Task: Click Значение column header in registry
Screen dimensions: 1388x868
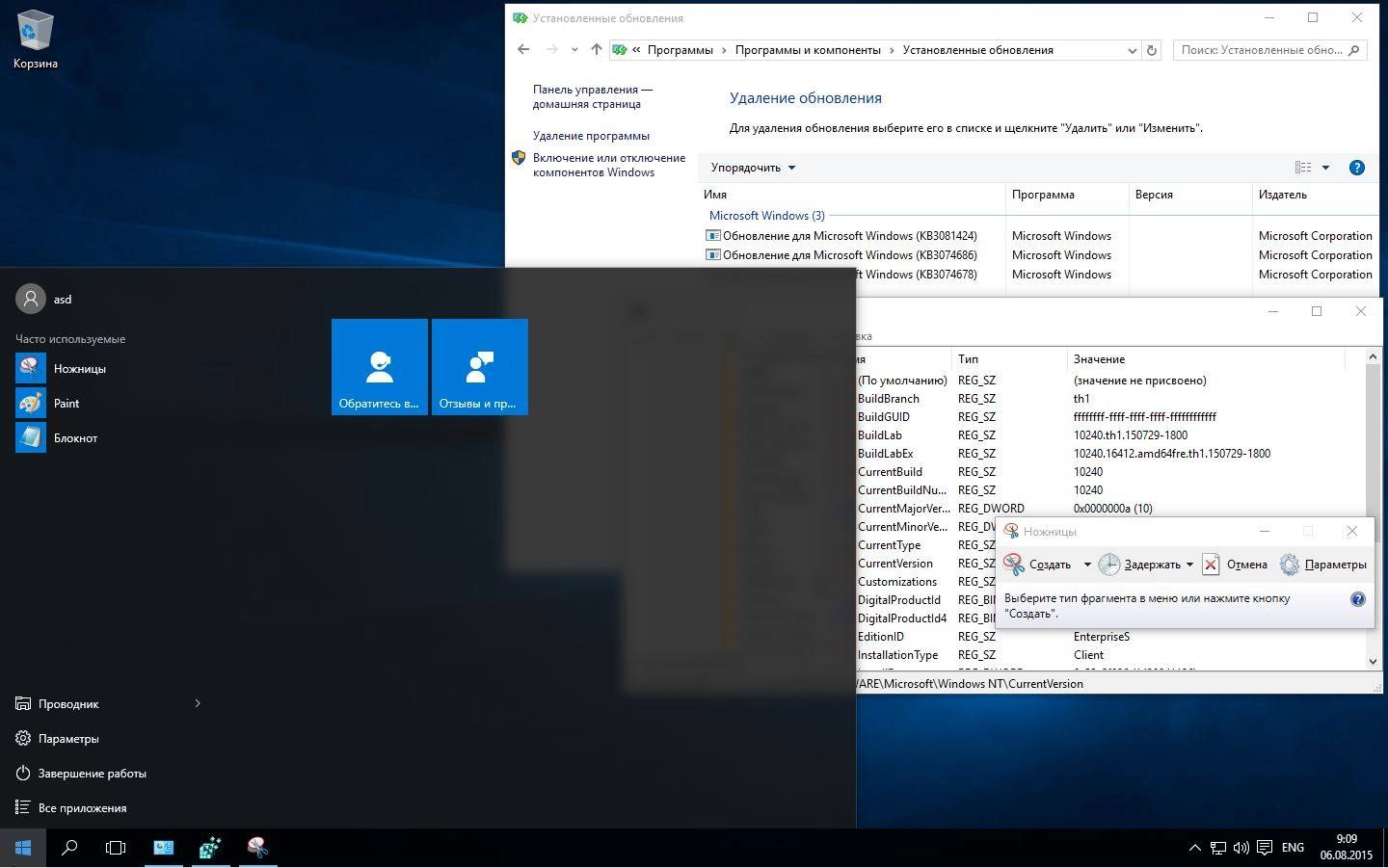Action: click(1206, 359)
